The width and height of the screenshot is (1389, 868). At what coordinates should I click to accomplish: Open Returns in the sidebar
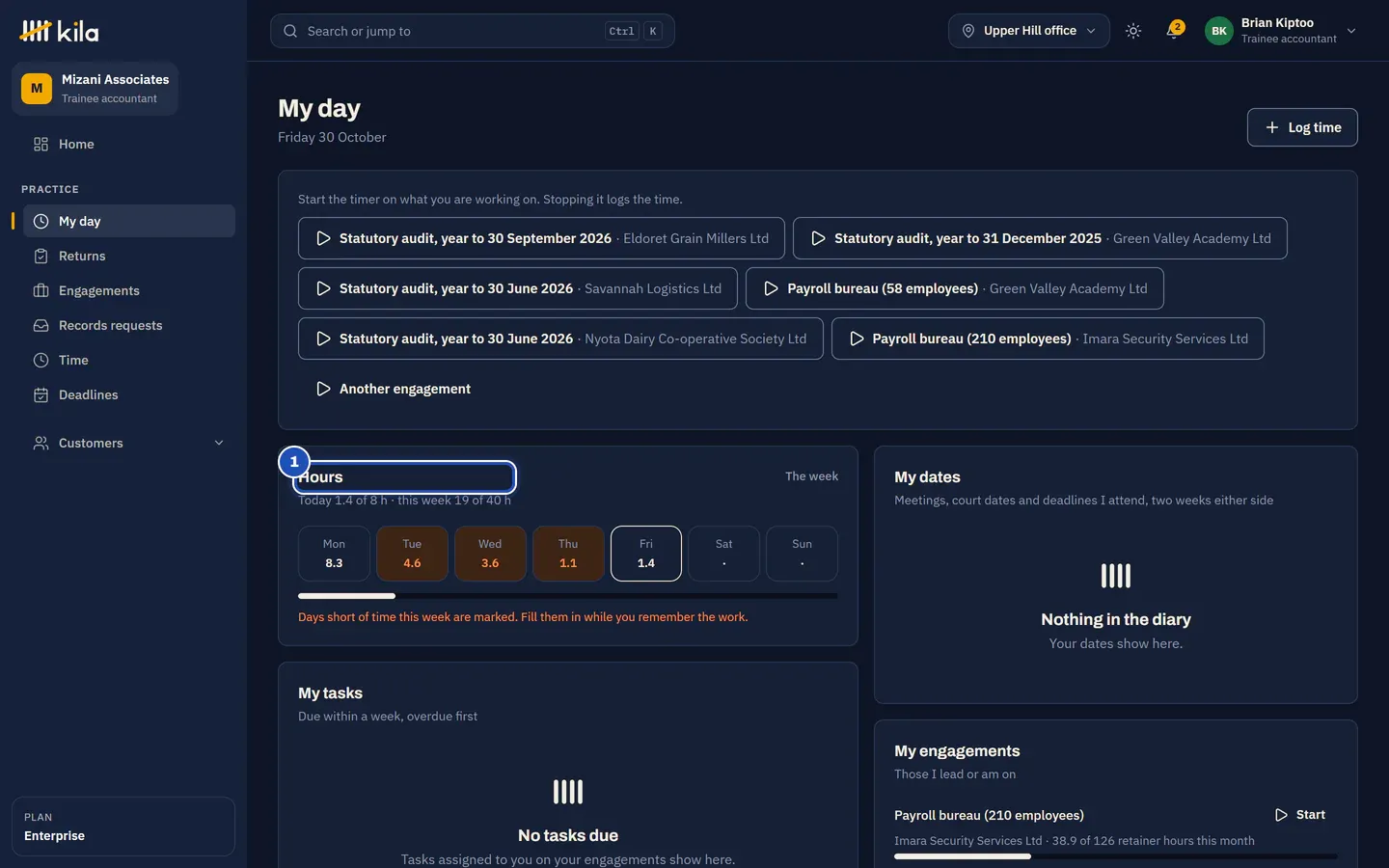(x=129, y=256)
